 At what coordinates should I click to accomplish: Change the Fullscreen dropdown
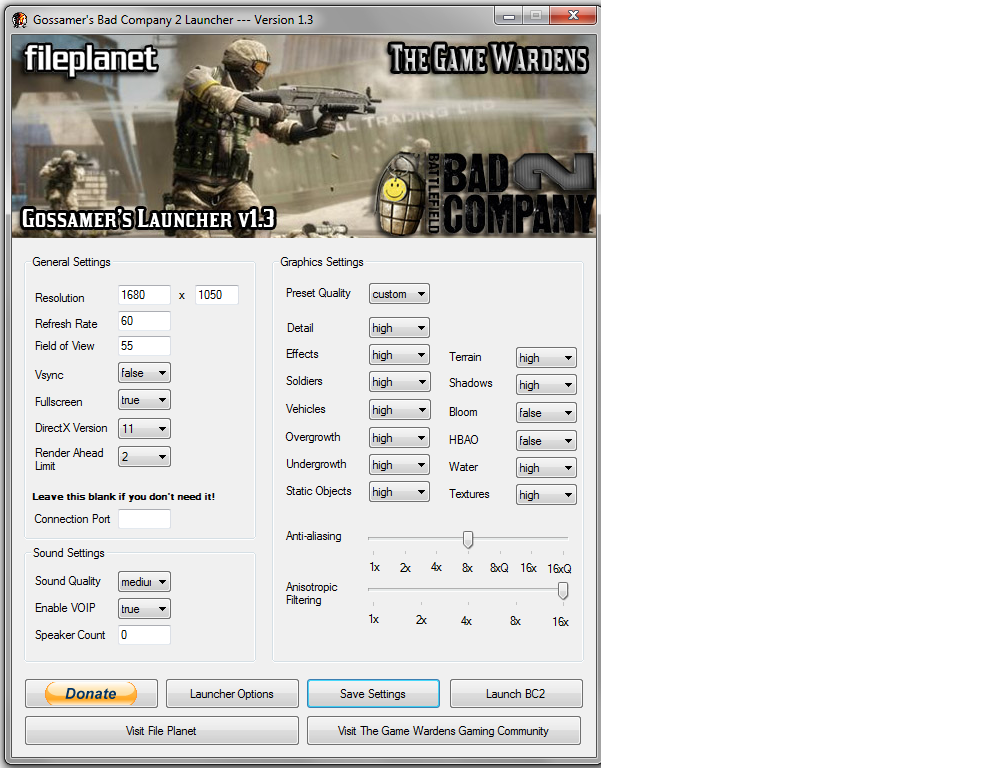pos(144,400)
